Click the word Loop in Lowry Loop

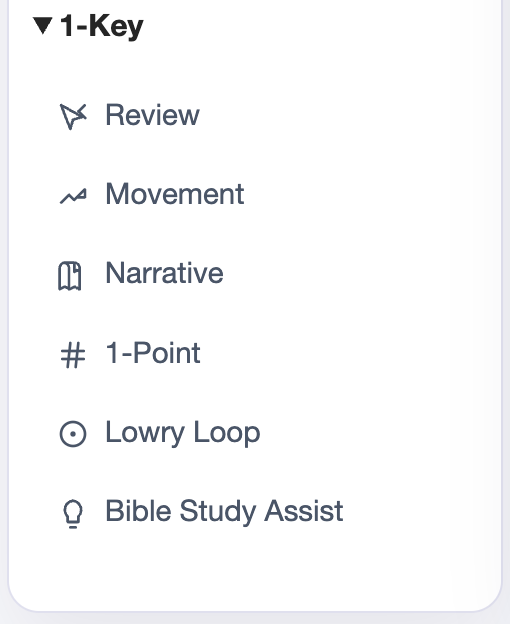pos(227,434)
